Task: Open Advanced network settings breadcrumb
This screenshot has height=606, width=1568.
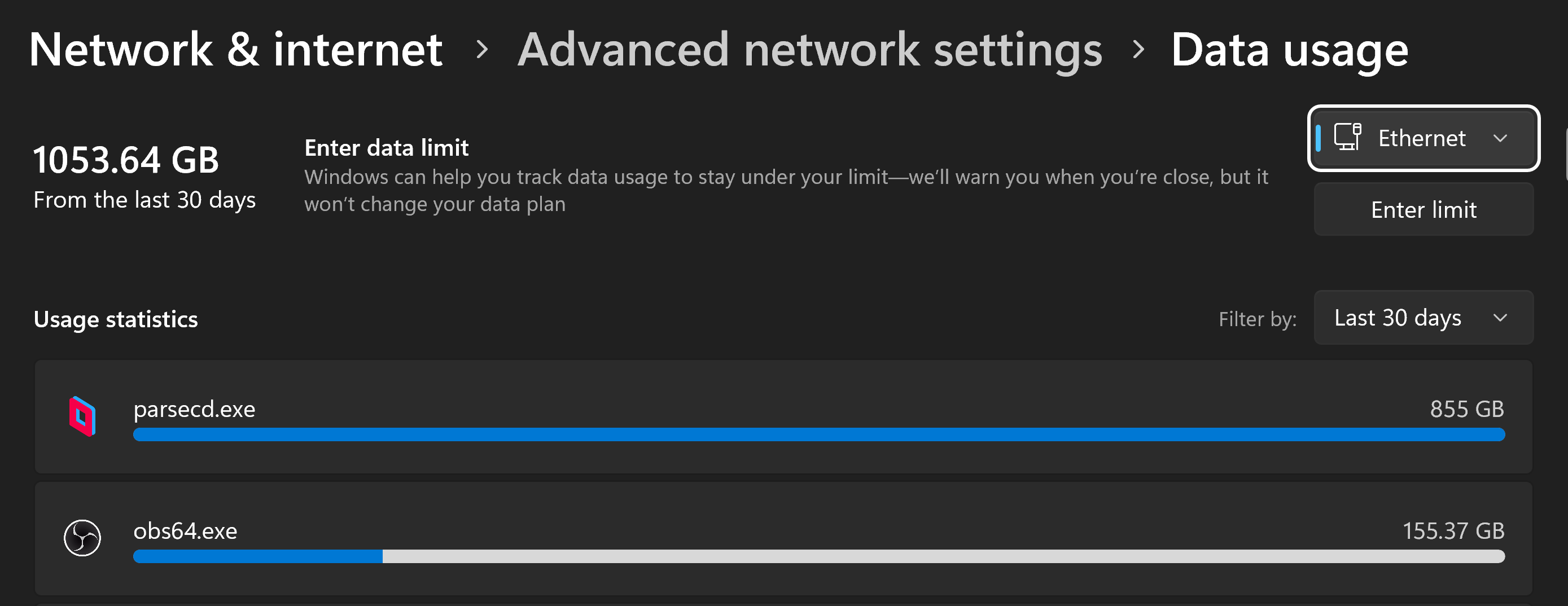Action: tap(809, 50)
